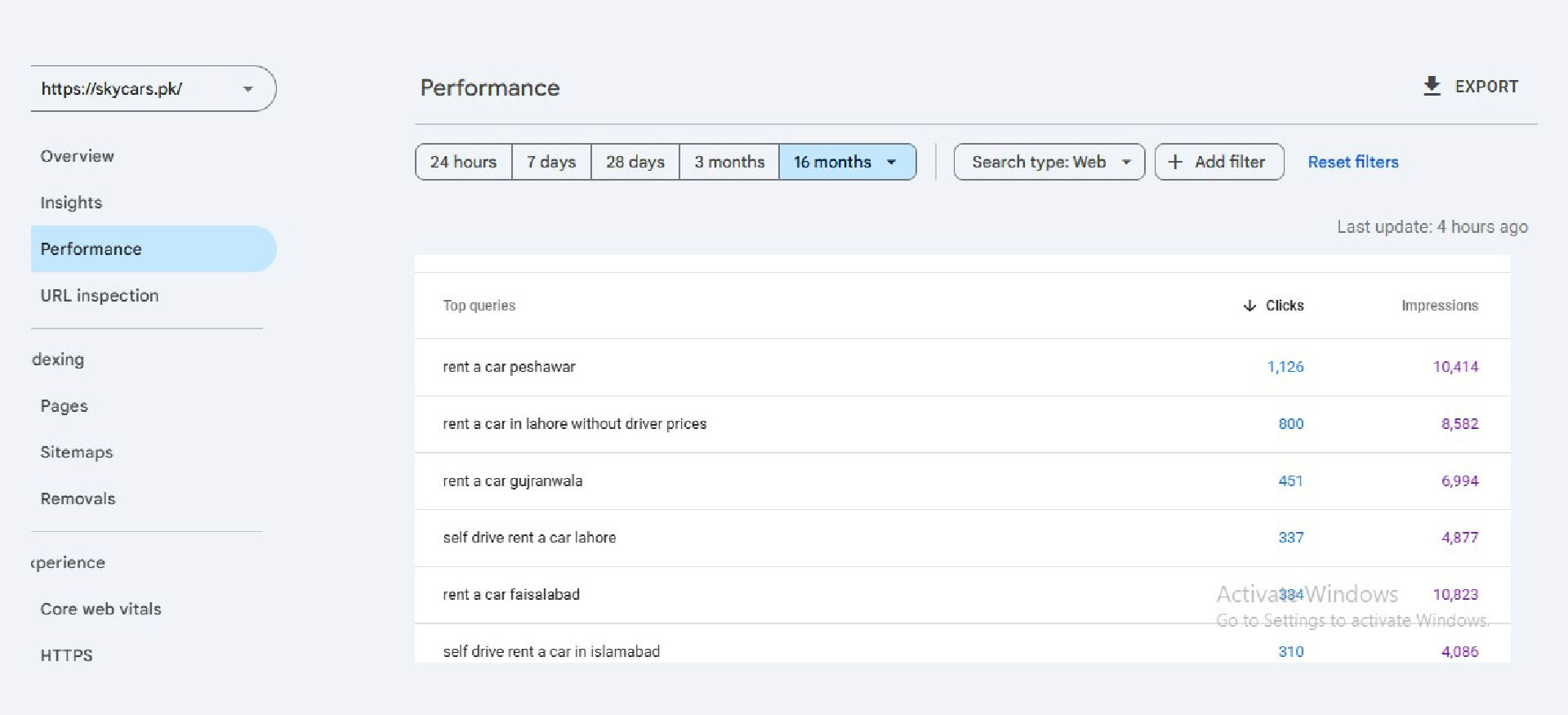The image size is (1568, 715).
Task: Open the skycars.pk property selector dropdown
Action: click(x=247, y=89)
